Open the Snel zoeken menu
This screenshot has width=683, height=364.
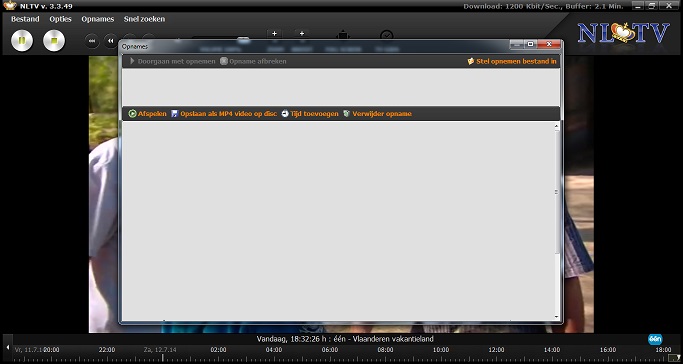tap(144, 19)
